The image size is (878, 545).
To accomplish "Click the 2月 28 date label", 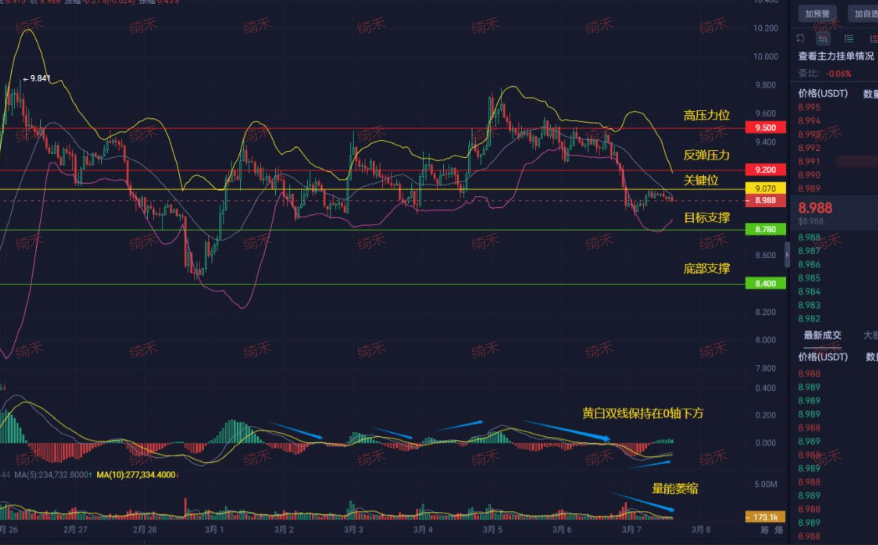I will (x=144, y=530).
